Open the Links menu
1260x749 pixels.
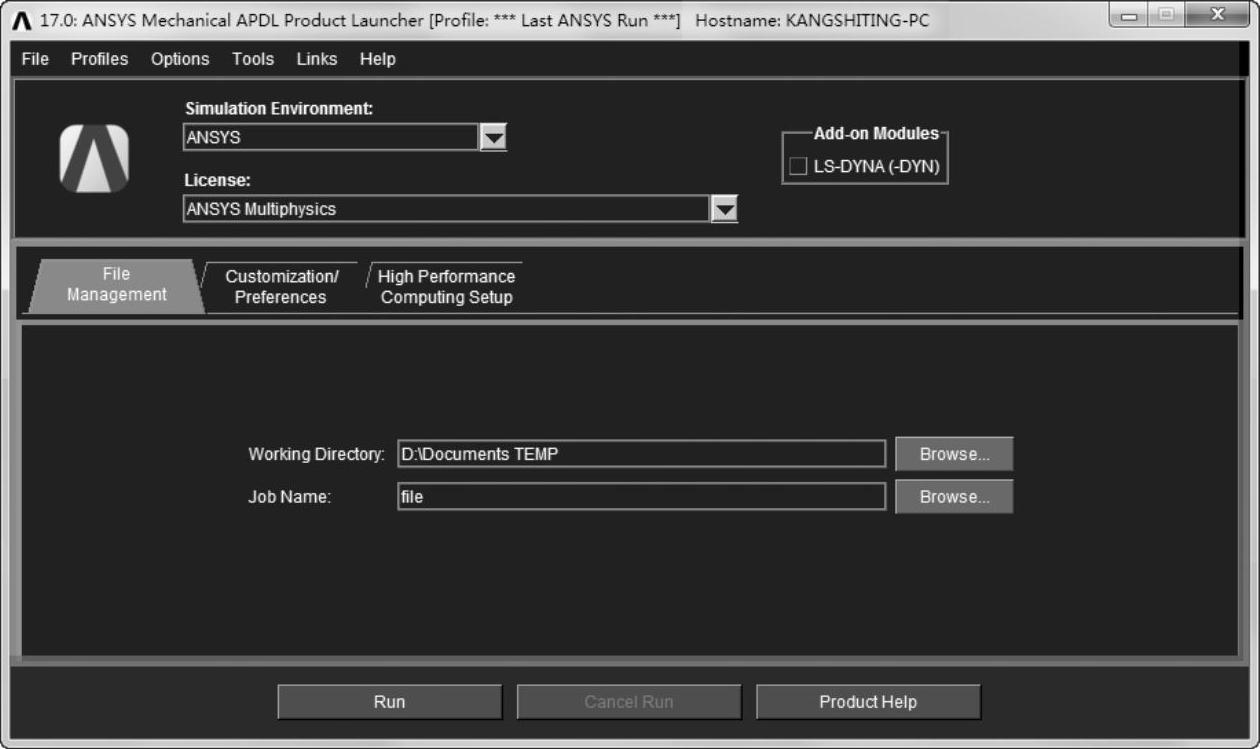point(317,59)
